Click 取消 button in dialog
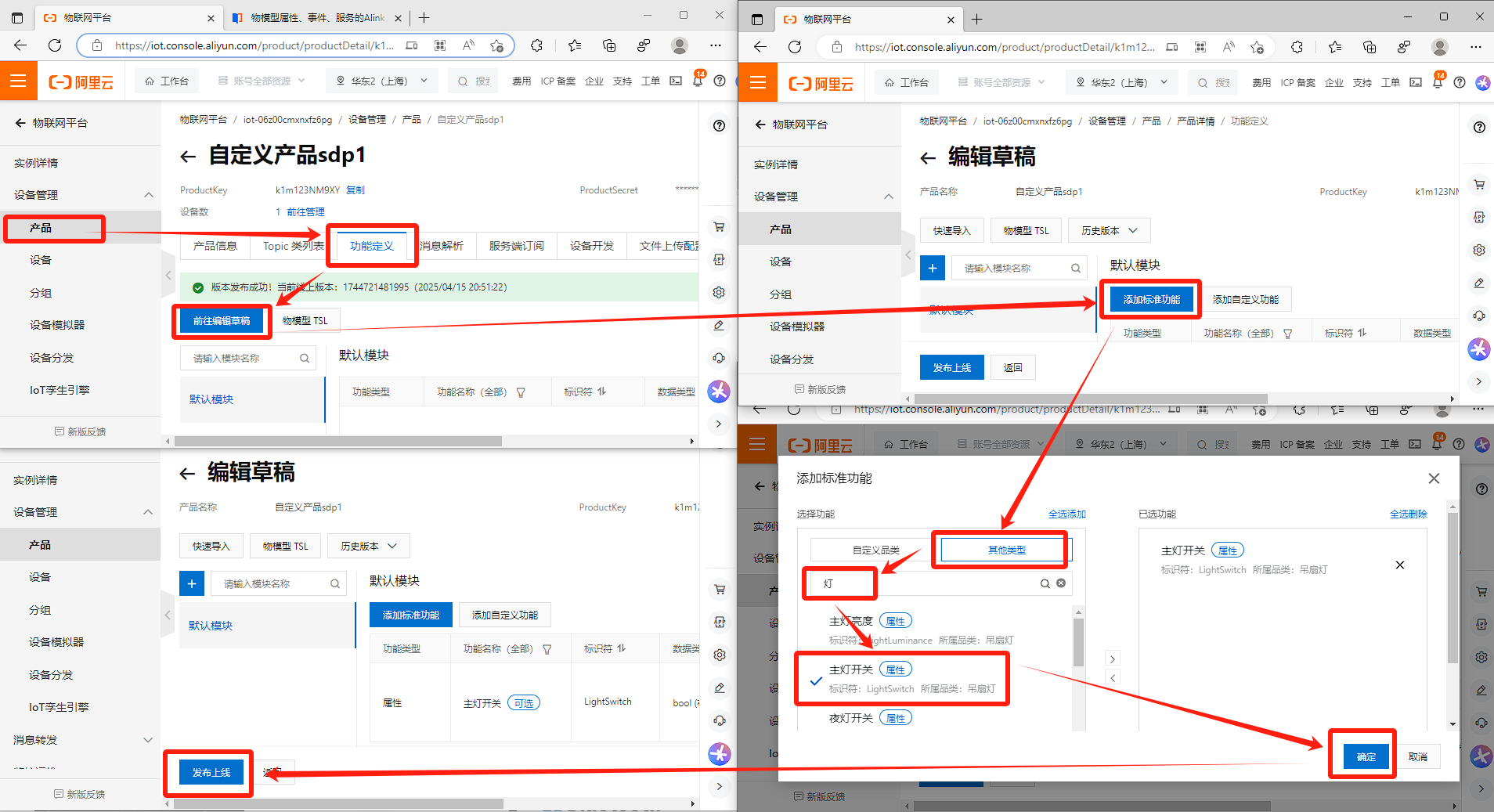Screen dimensions: 1494x812 1418,757
